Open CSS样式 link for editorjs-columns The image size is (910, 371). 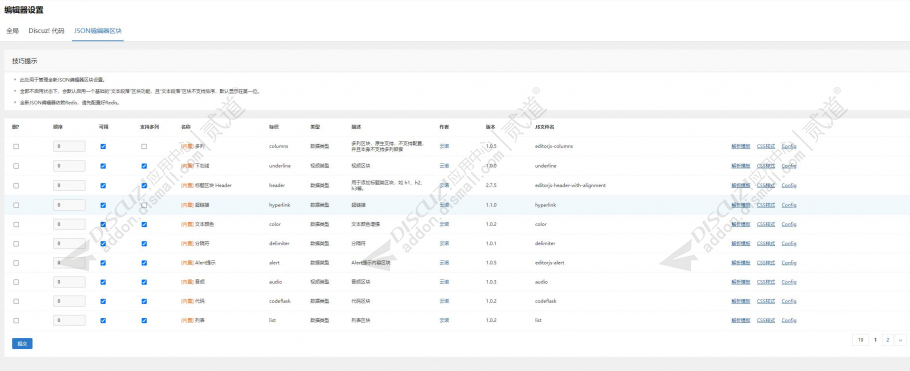pyautogui.click(x=765, y=146)
